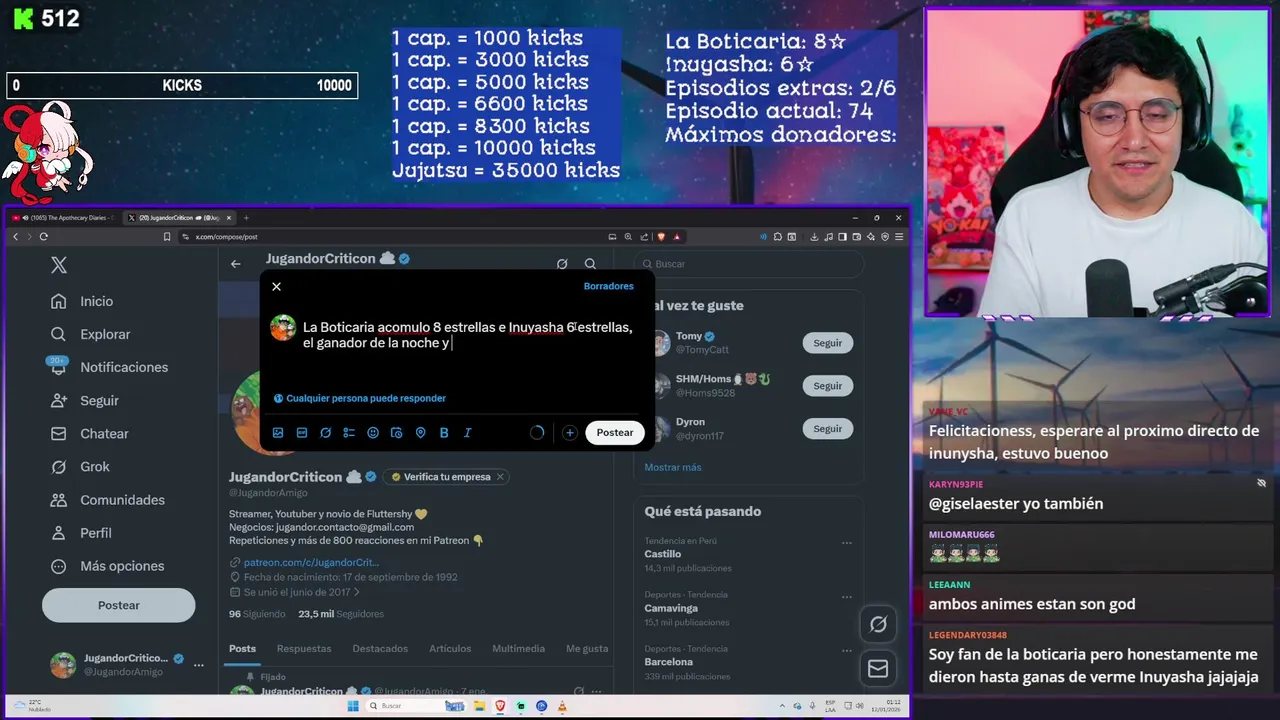Open Seguir in sidebar

coord(86,400)
